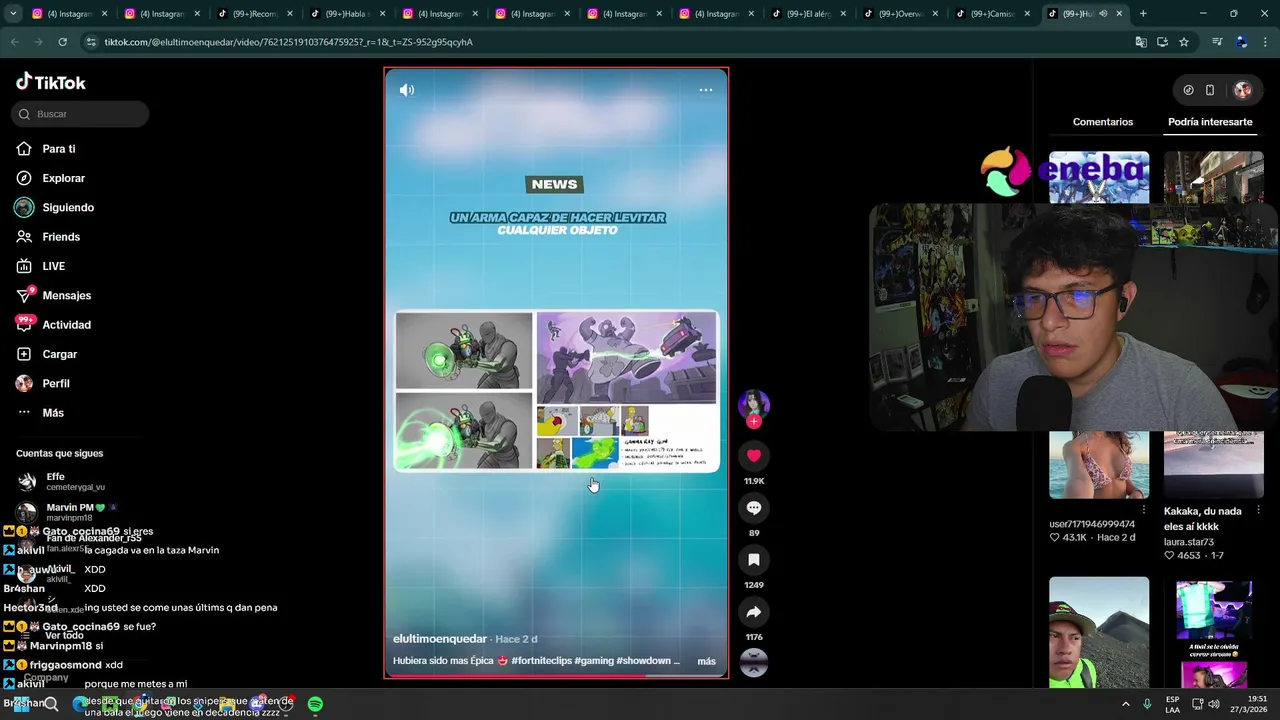Switch to the Podría interesarte tab
Screen dimensions: 1280x720
1210,122
